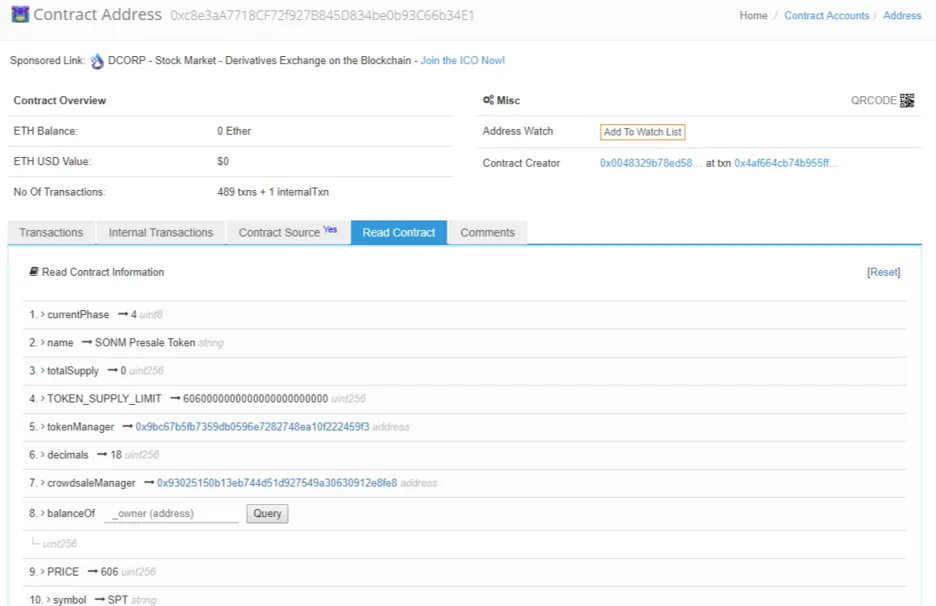Open the Internal Transactions tab
This screenshot has height=606, width=936.
(161, 232)
